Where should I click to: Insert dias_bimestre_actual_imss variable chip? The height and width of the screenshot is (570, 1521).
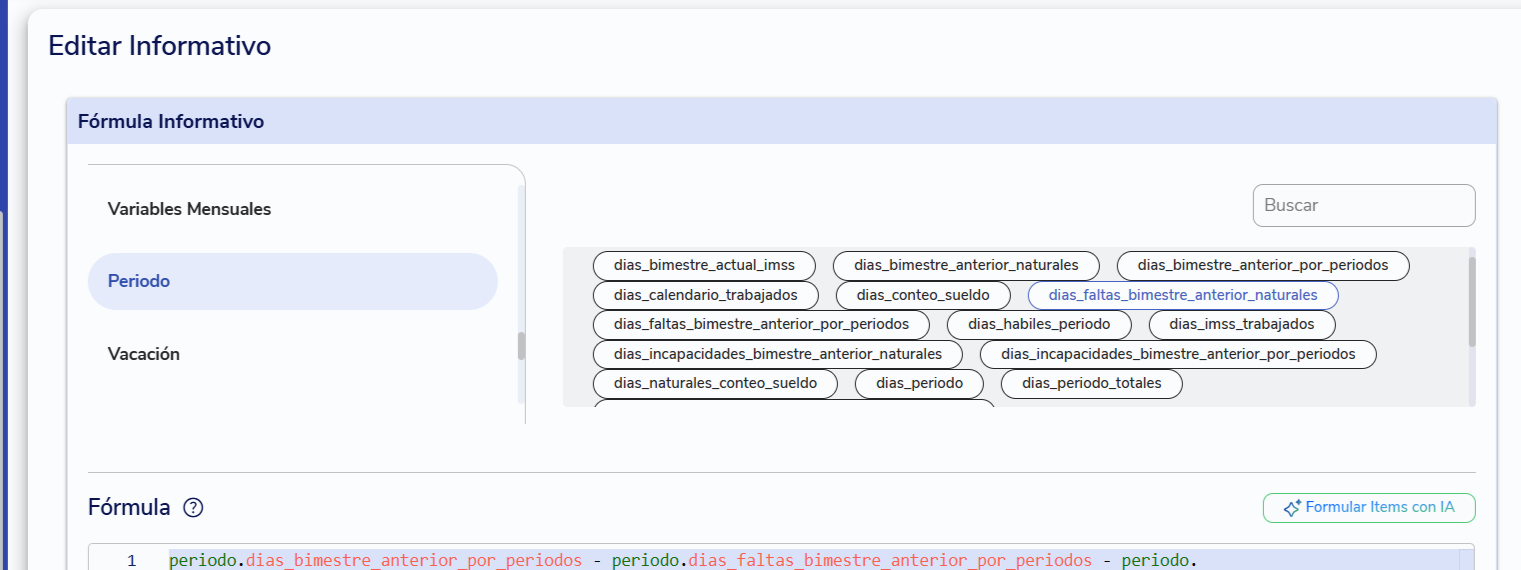click(704, 266)
